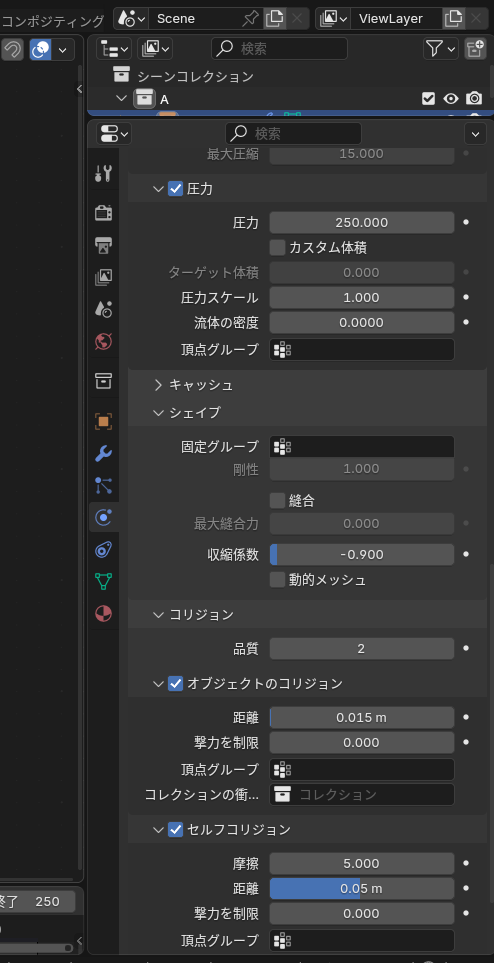This screenshot has width=494, height=963.
Task: Enable the カスタム体積 checkbox
Action: pos(277,248)
